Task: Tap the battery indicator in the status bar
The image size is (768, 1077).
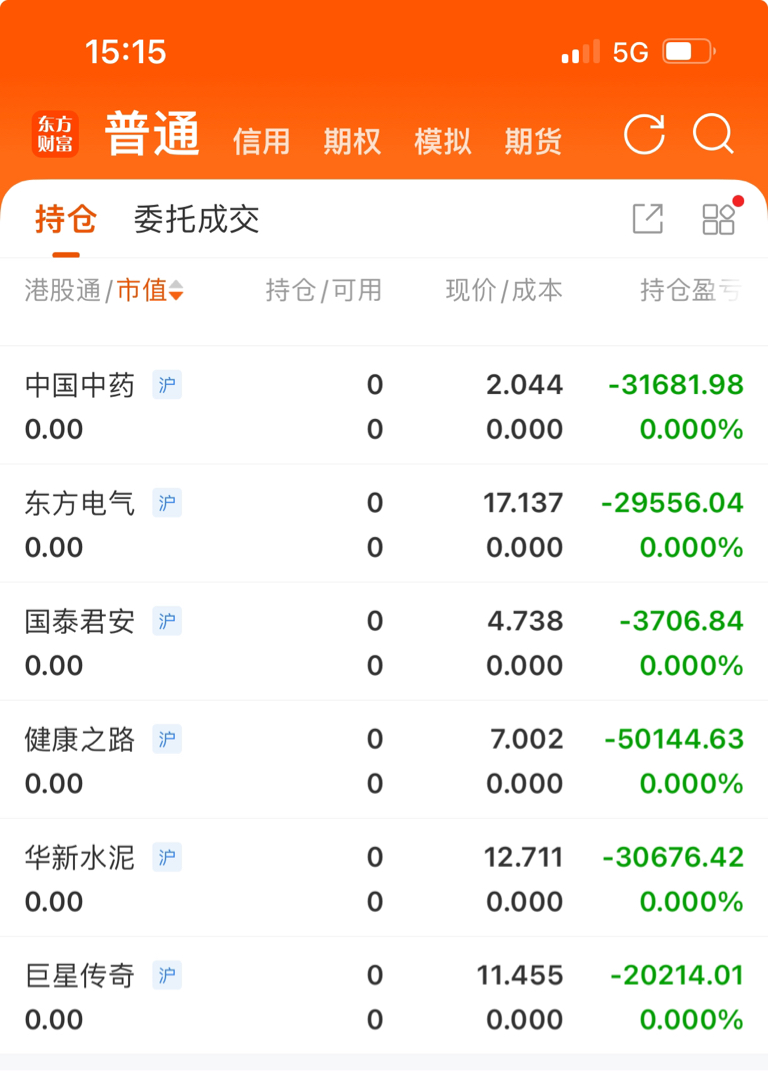Action: [689, 52]
